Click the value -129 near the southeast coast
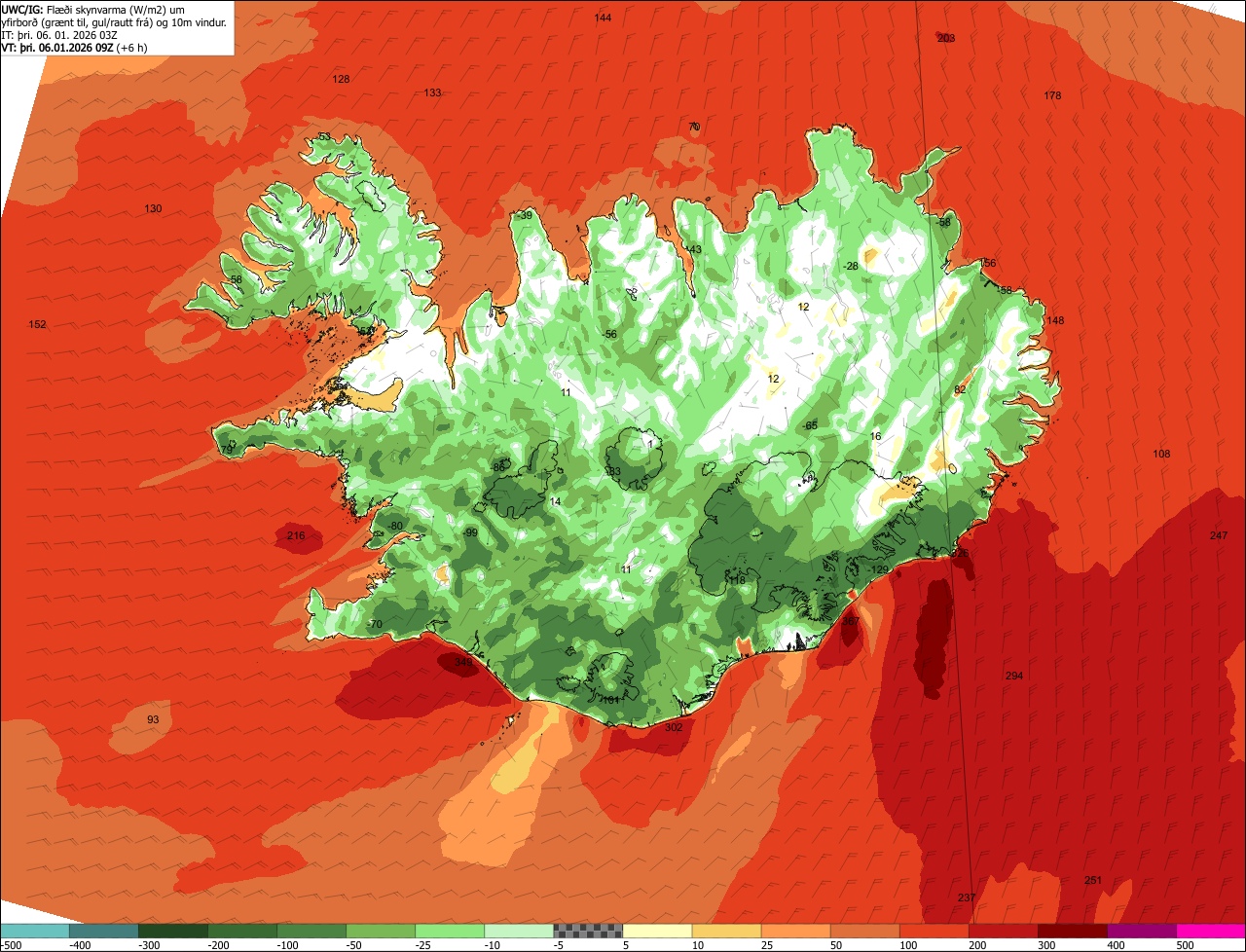The width and height of the screenshot is (1246, 952). pos(879,569)
